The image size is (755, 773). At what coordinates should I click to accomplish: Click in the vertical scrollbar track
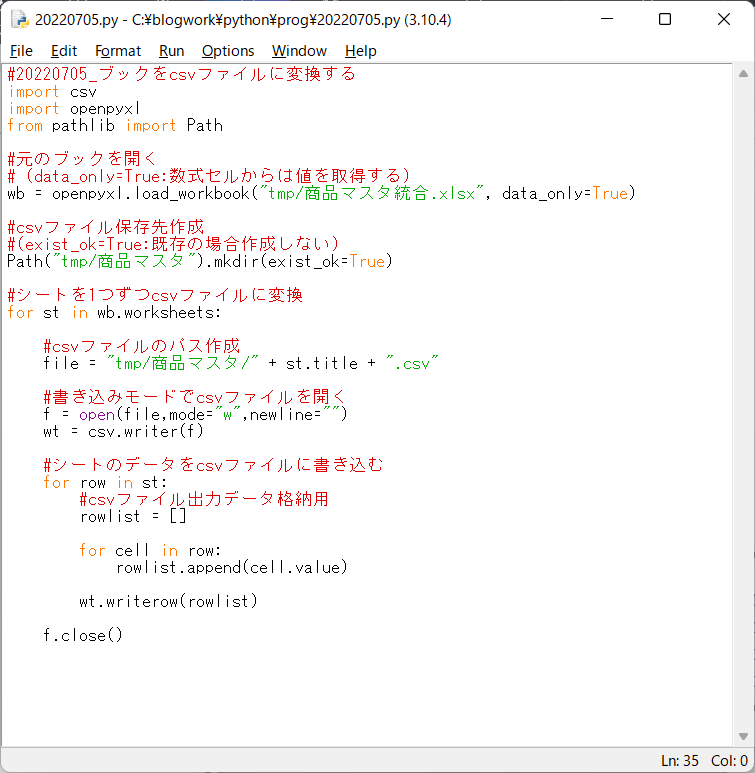744,404
